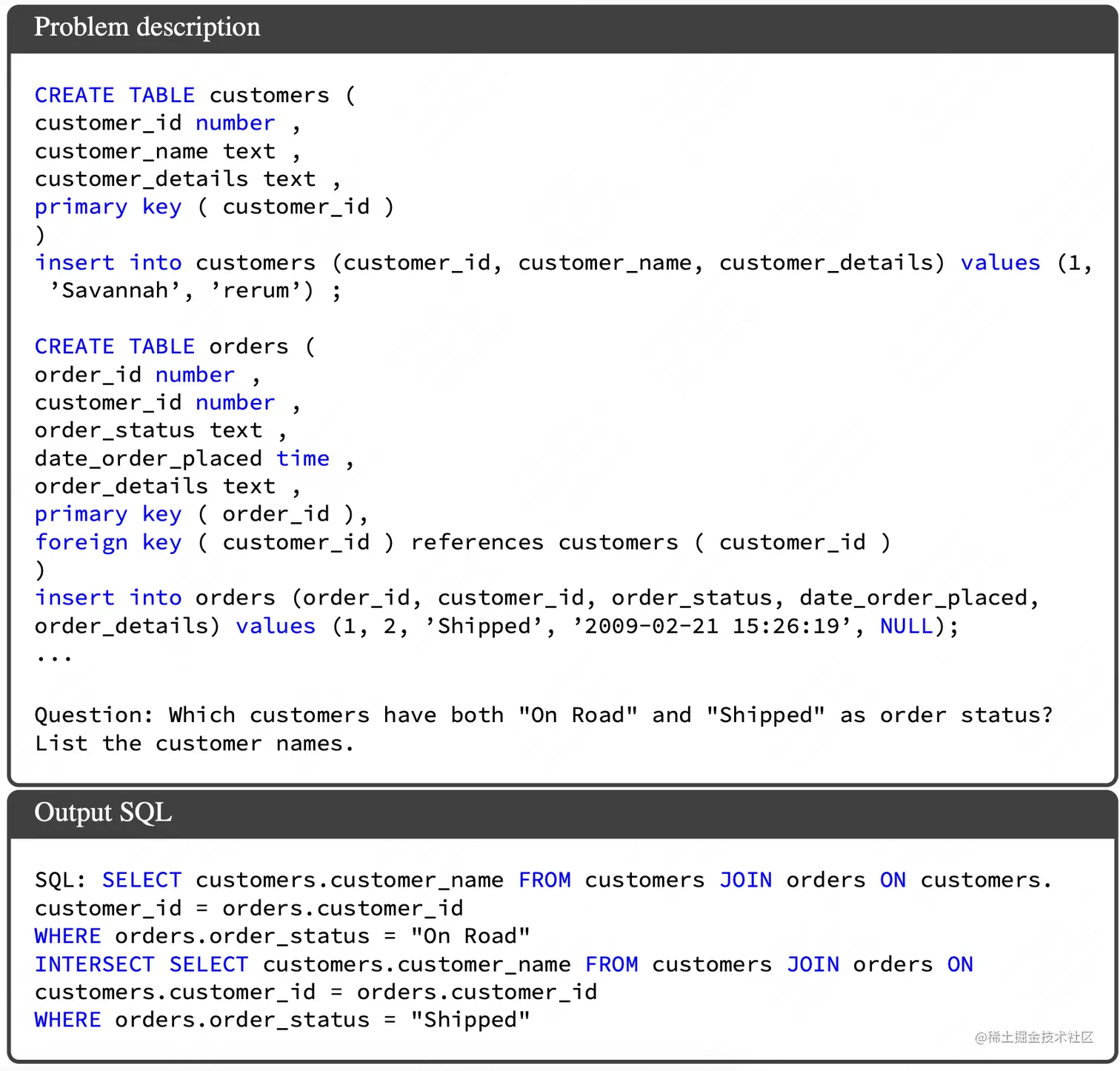Click the 'date_order_placed time ,' column line

click(x=194, y=459)
